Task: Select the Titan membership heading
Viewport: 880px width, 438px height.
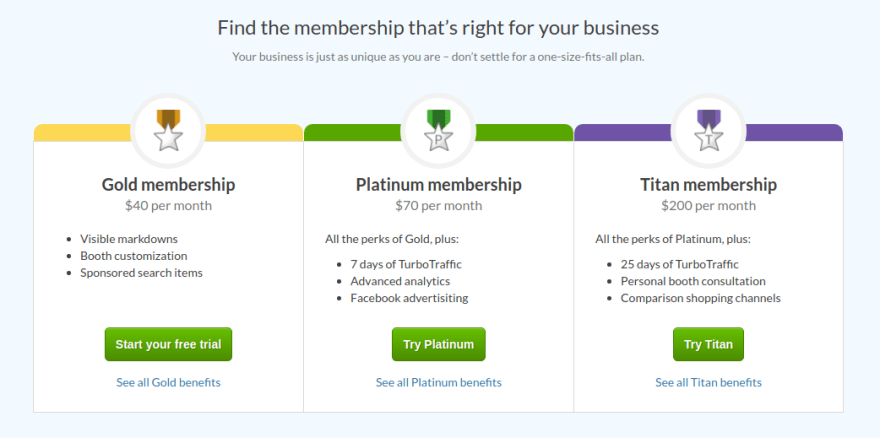Action: 708,185
